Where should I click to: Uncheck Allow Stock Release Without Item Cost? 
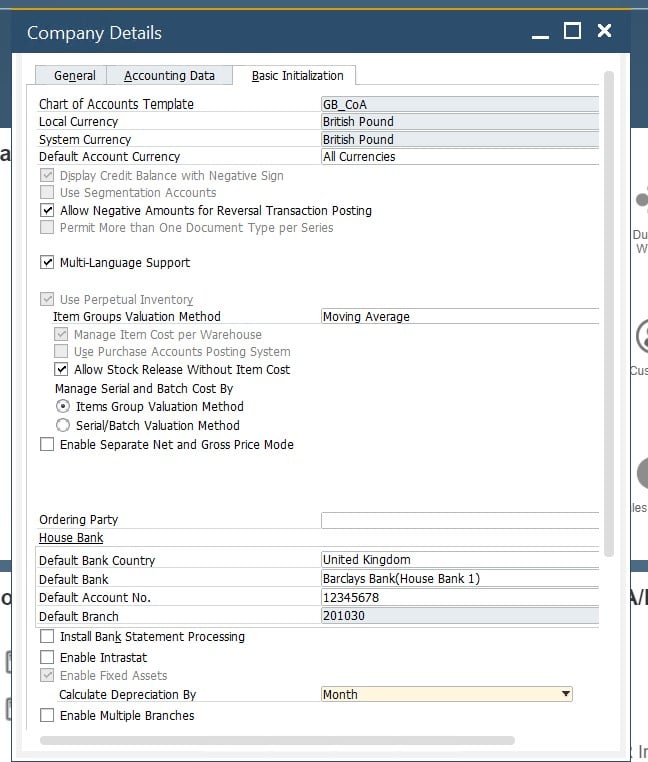pyautogui.click(x=62, y=370)
